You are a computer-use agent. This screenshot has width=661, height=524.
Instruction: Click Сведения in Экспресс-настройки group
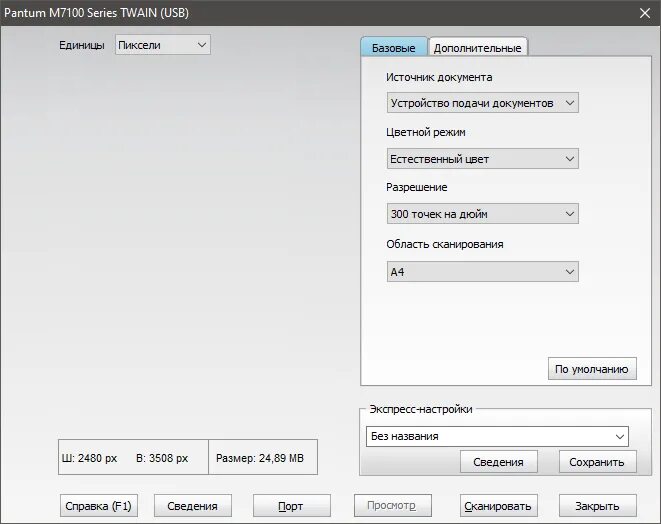499,462
